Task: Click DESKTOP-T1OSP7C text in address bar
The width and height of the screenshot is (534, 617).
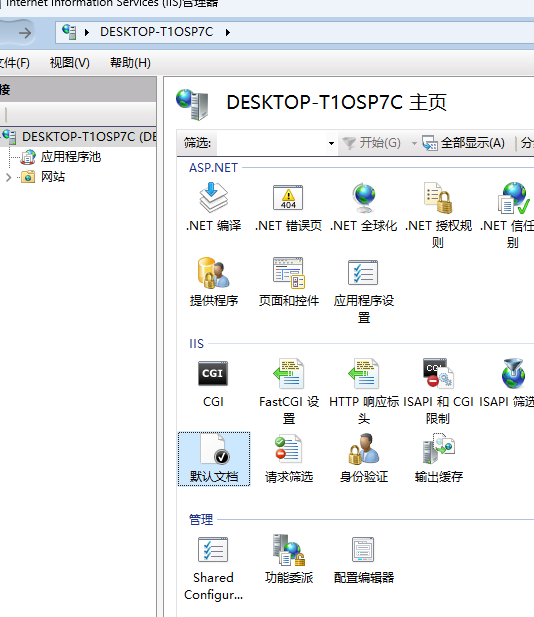Action: 157,32
